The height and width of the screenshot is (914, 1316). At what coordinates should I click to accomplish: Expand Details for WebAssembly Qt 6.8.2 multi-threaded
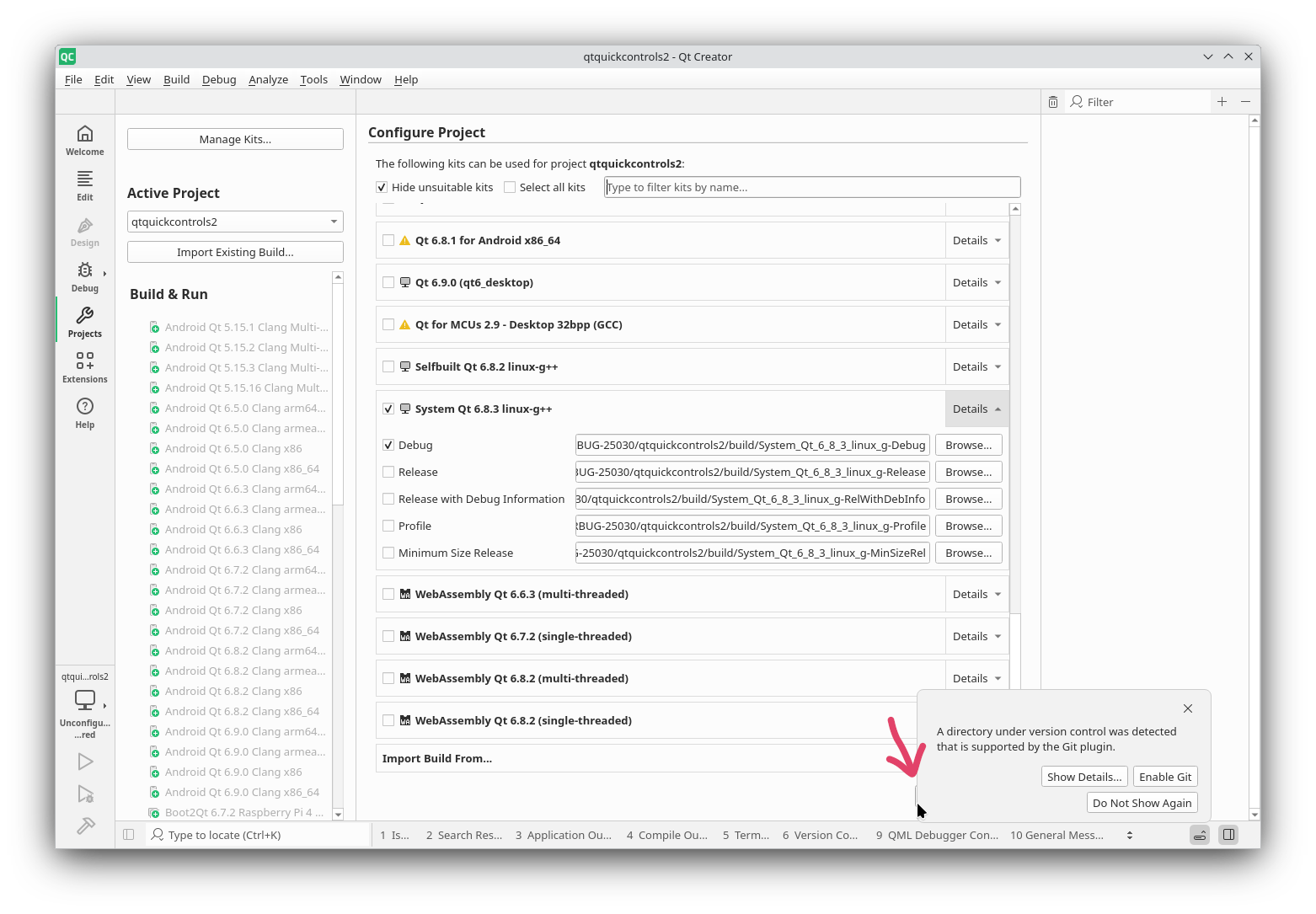pyautogui.click(x=977, y=678)
